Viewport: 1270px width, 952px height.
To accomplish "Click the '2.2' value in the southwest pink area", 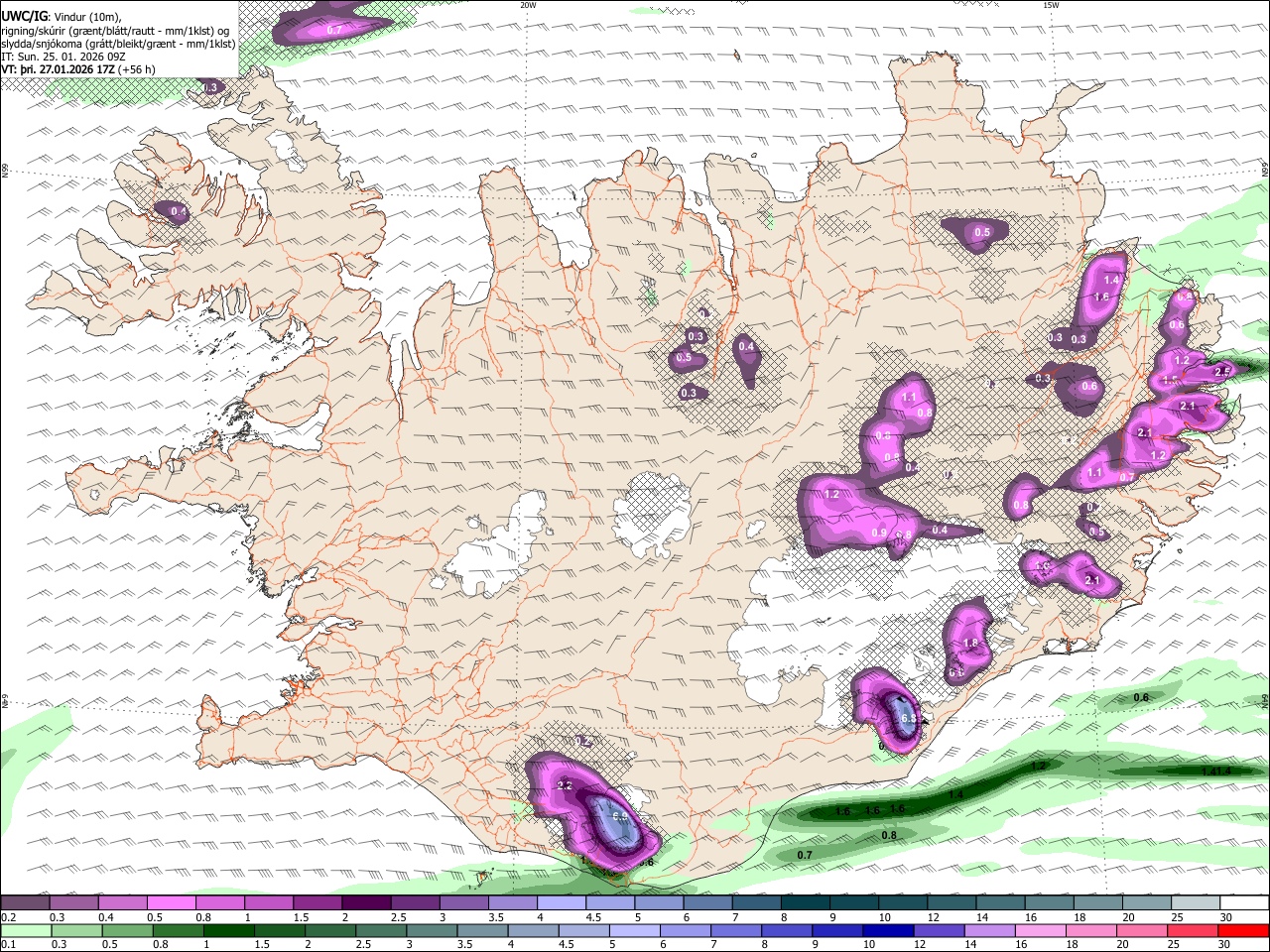I will [566, 785].
